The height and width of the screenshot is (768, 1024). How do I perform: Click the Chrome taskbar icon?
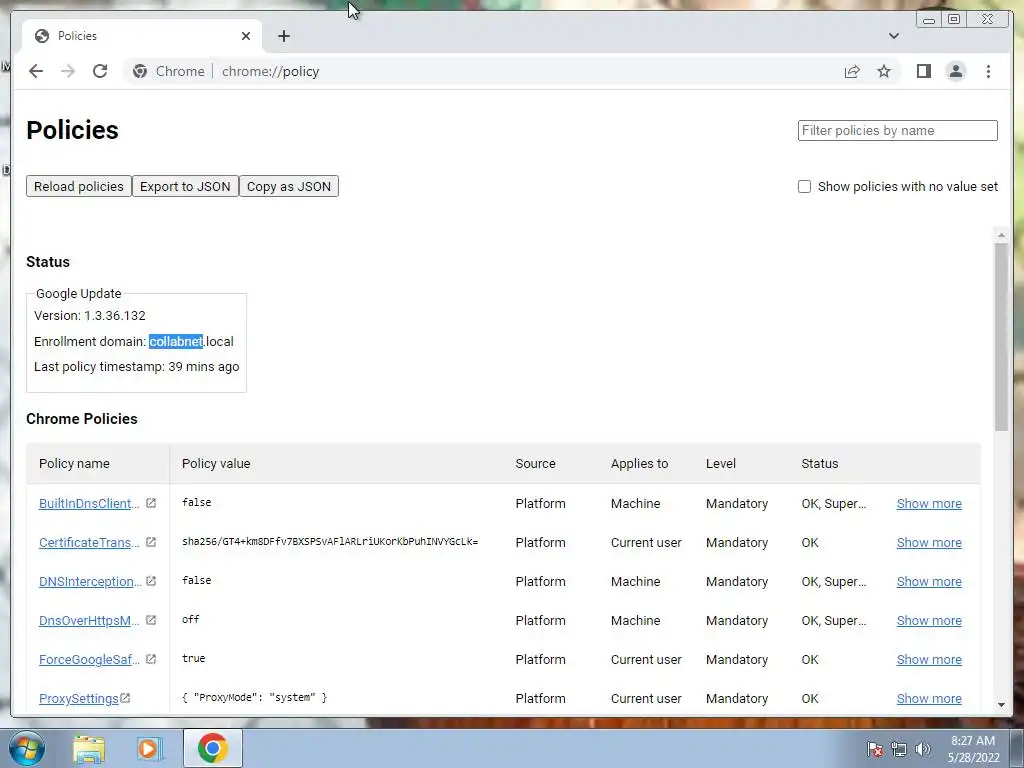212,748
